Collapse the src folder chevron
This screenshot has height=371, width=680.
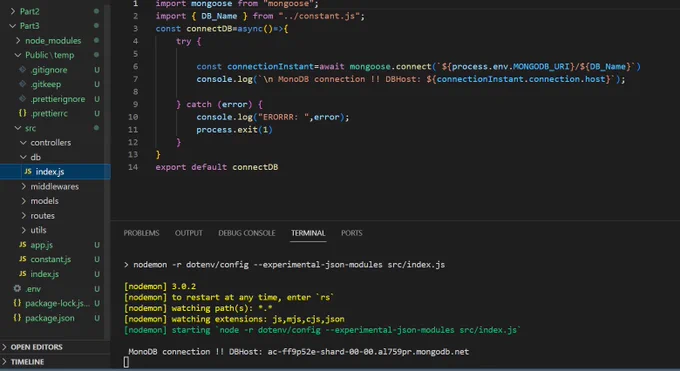click(18, 128)
